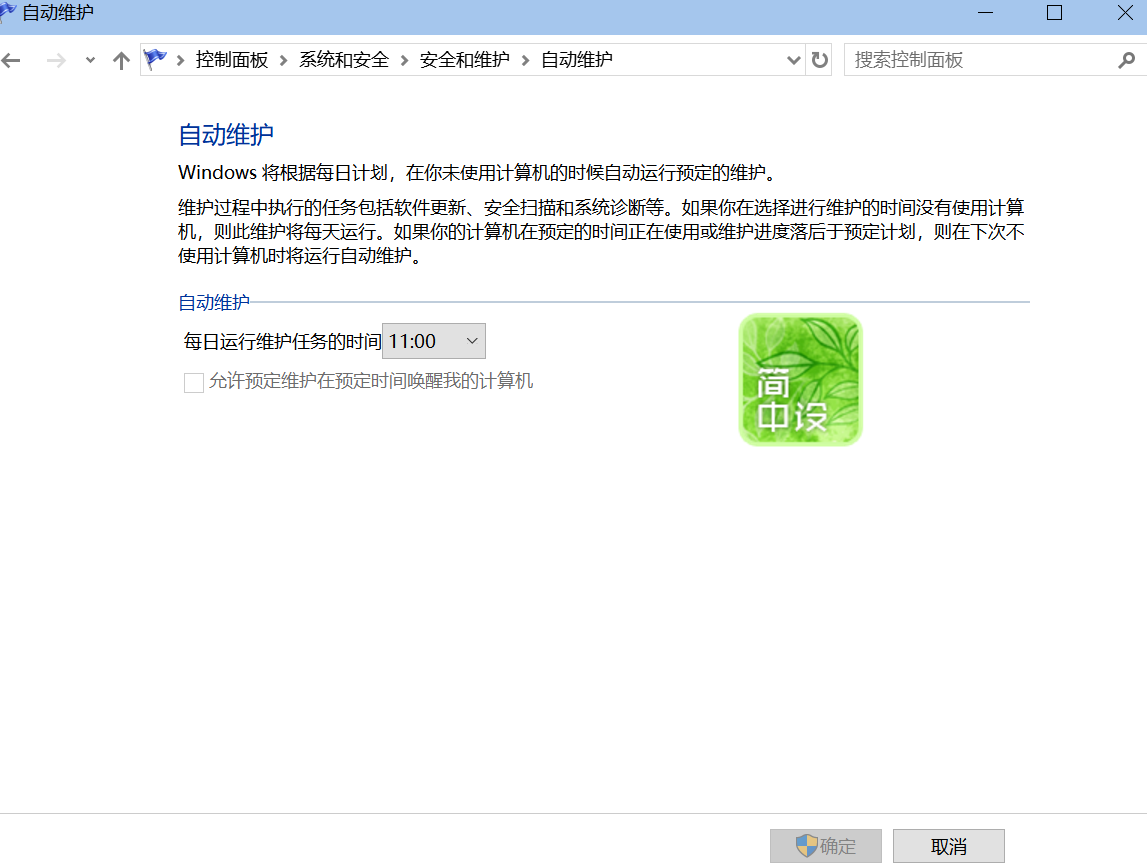Expand the chevron after 安全和维护
Viewport: 1147px width, 864px height.
pos(525,60)
